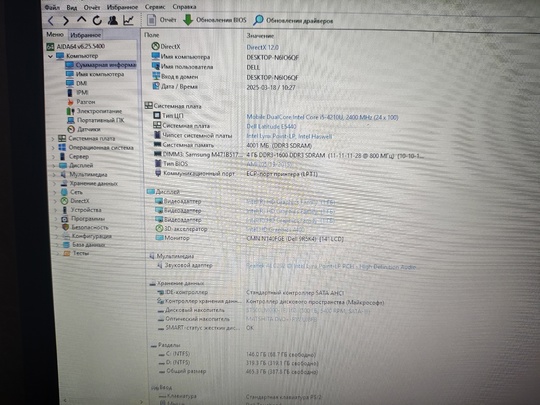Click the Отчёт report toolbar button

point(162,20)
